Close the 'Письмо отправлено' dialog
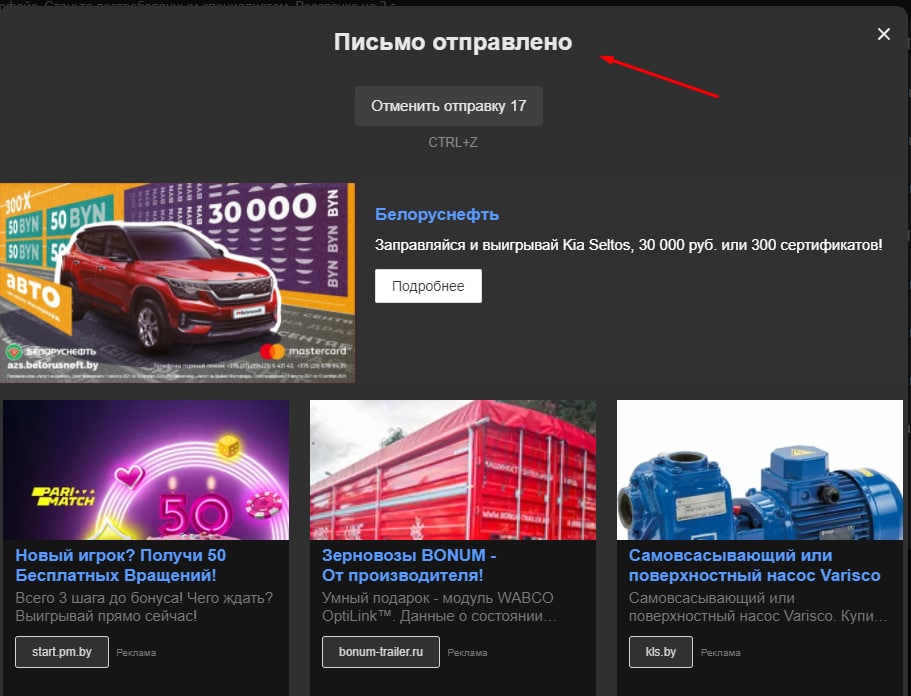 tap(883, 34)
